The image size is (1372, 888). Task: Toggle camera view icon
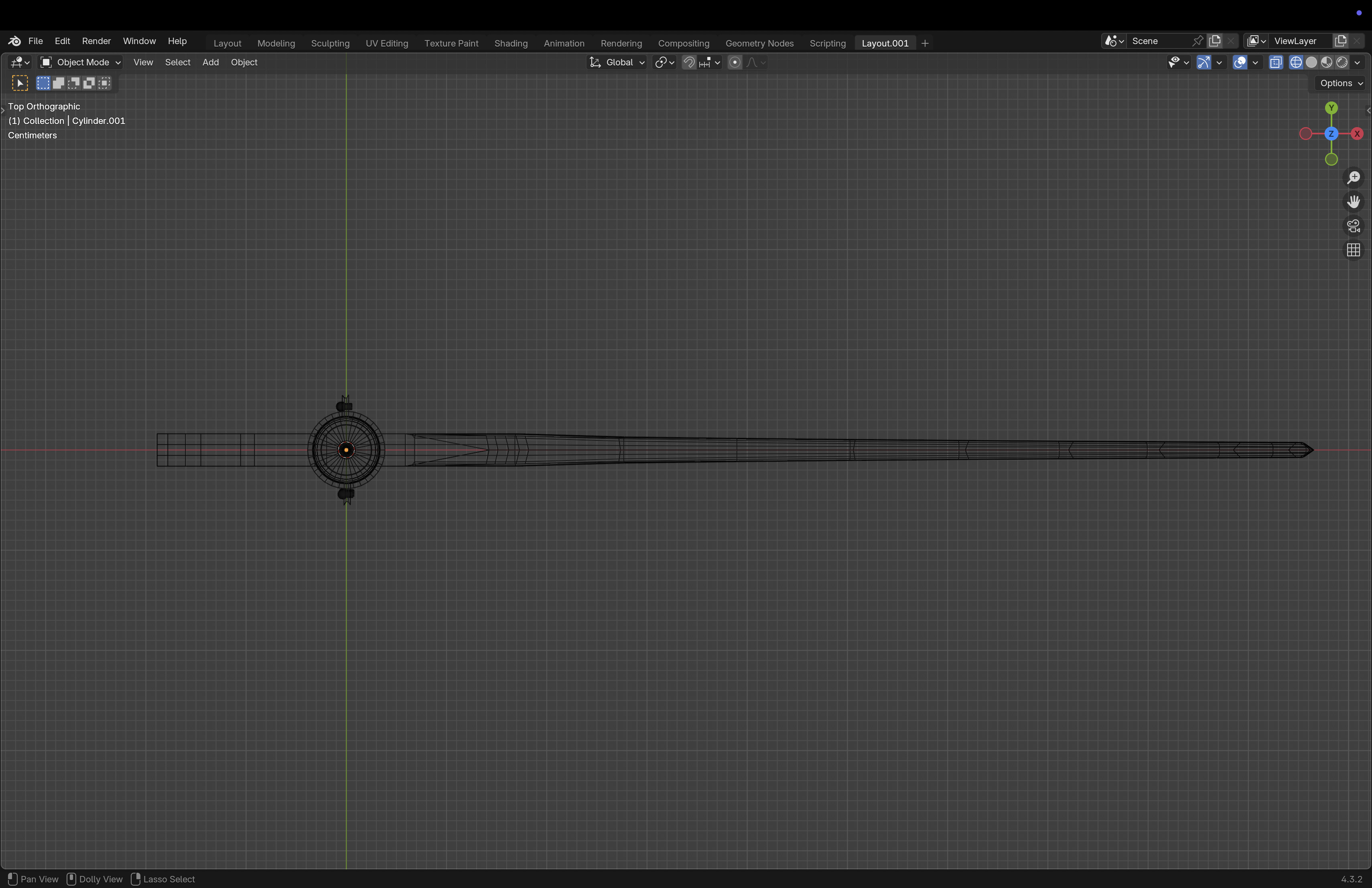click(x=1354, y=226)
